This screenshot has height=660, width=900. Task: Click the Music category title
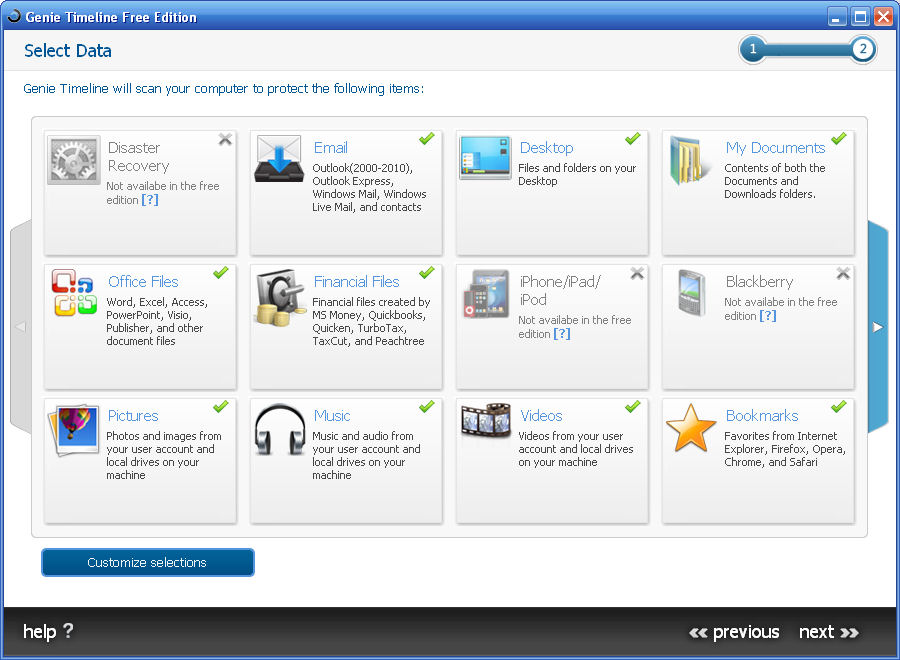click(x=332, y=416)
